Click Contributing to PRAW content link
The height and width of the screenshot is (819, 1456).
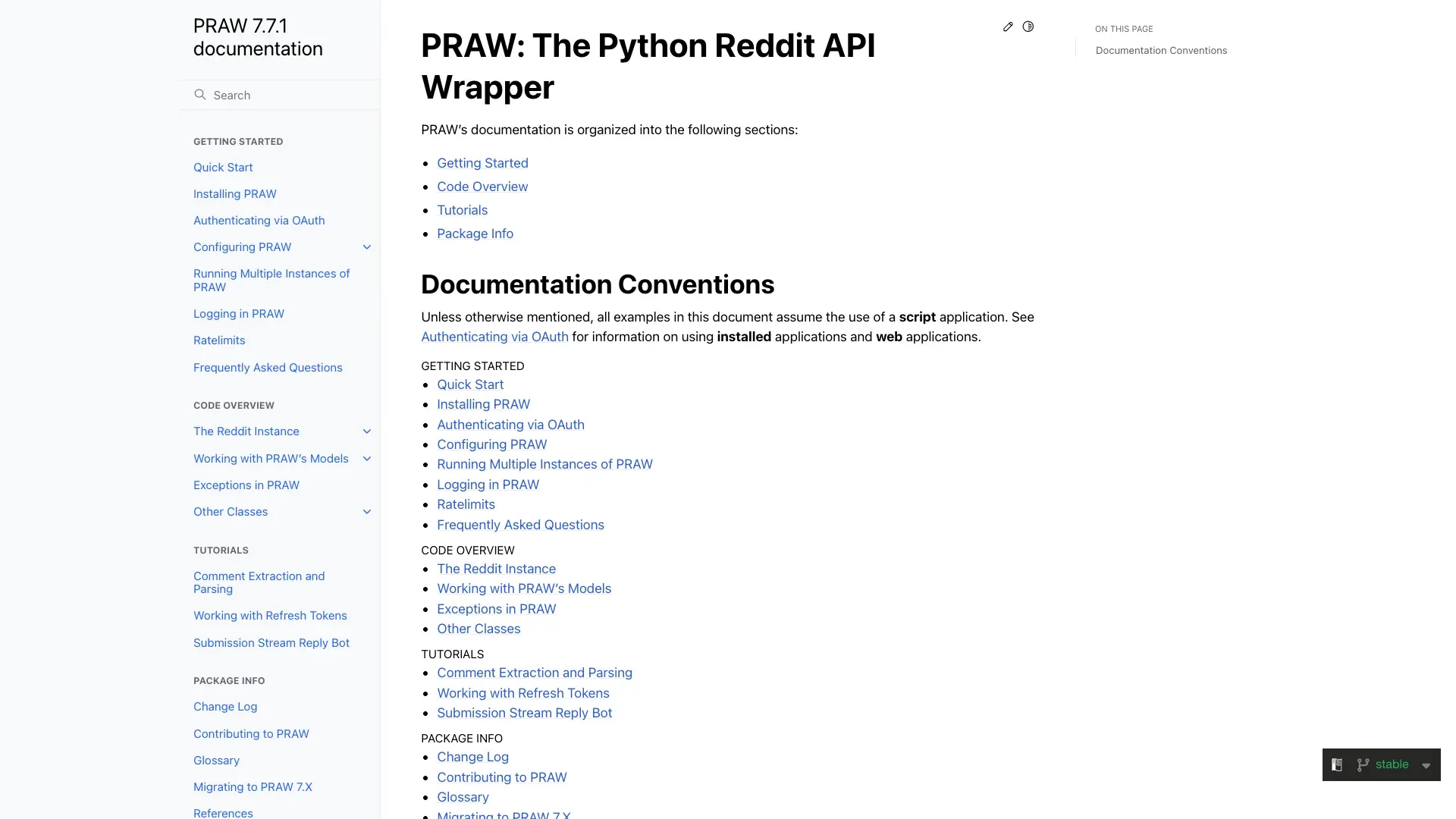click(501, 777)
